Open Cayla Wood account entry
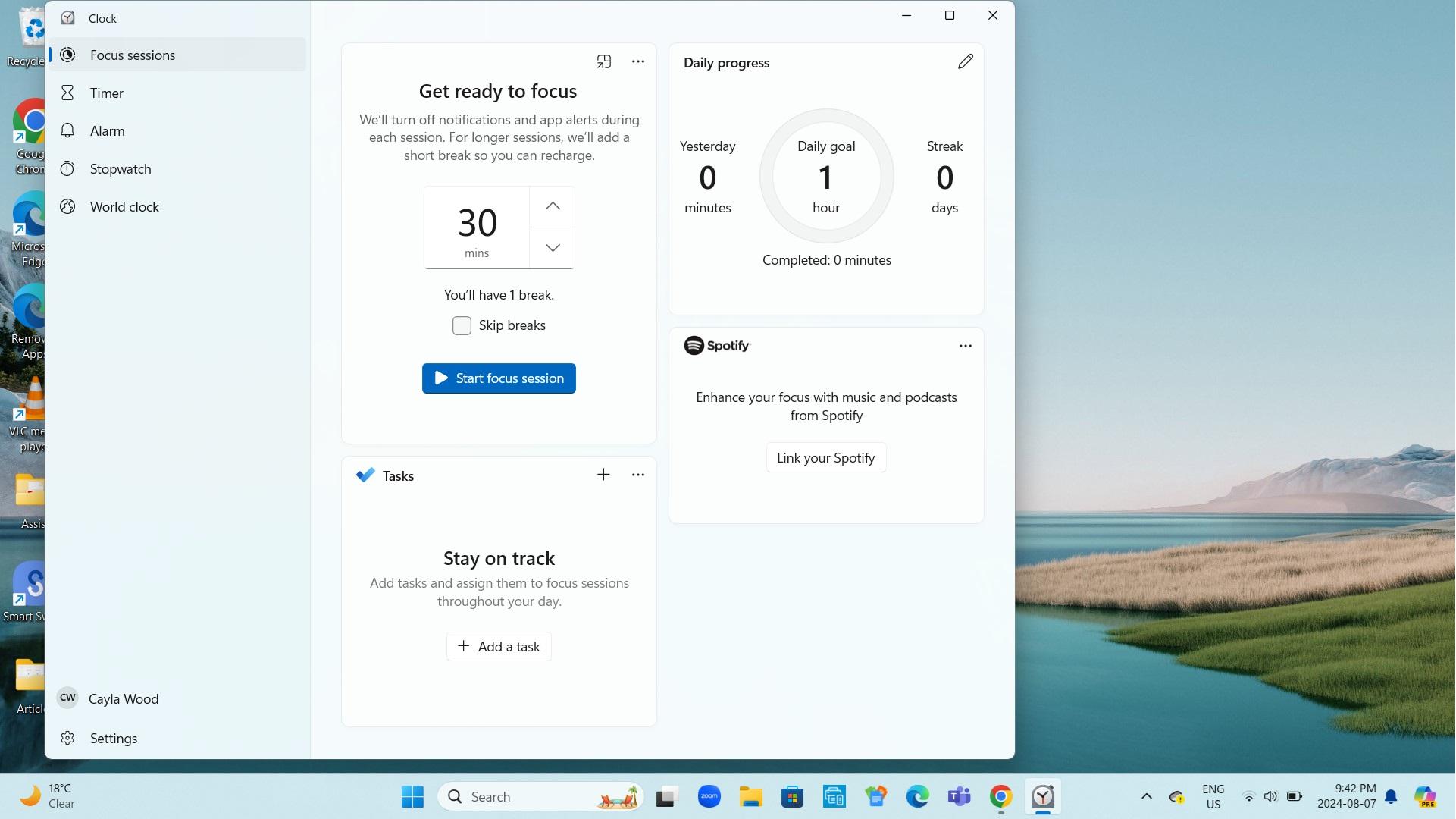Image resolution: width=1456 pixels, height=819 pixels. pyautogui.click(x=177, y=699)
